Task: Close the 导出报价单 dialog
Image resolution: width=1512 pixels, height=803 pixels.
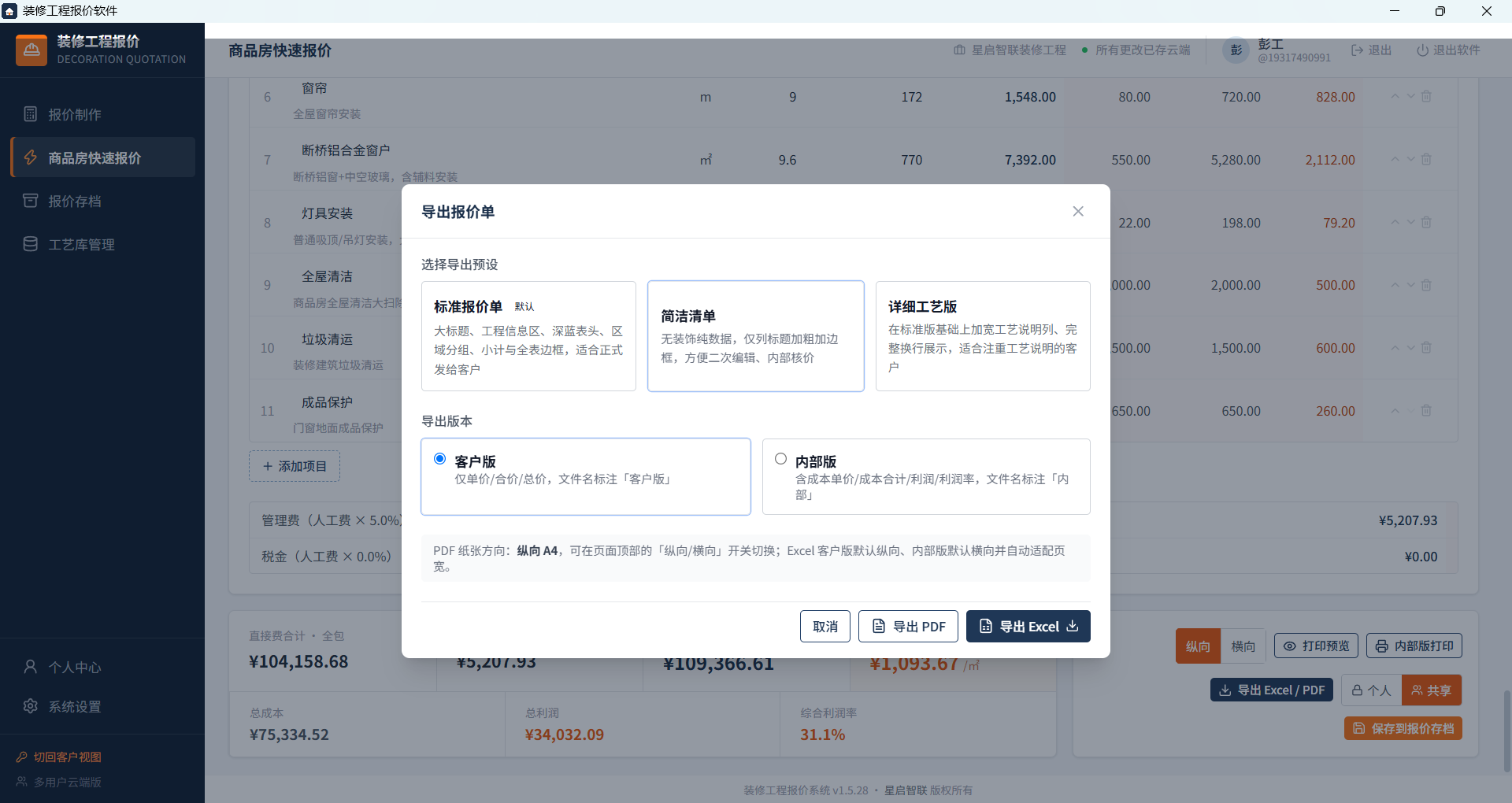Action: [x=1078, y=211]
